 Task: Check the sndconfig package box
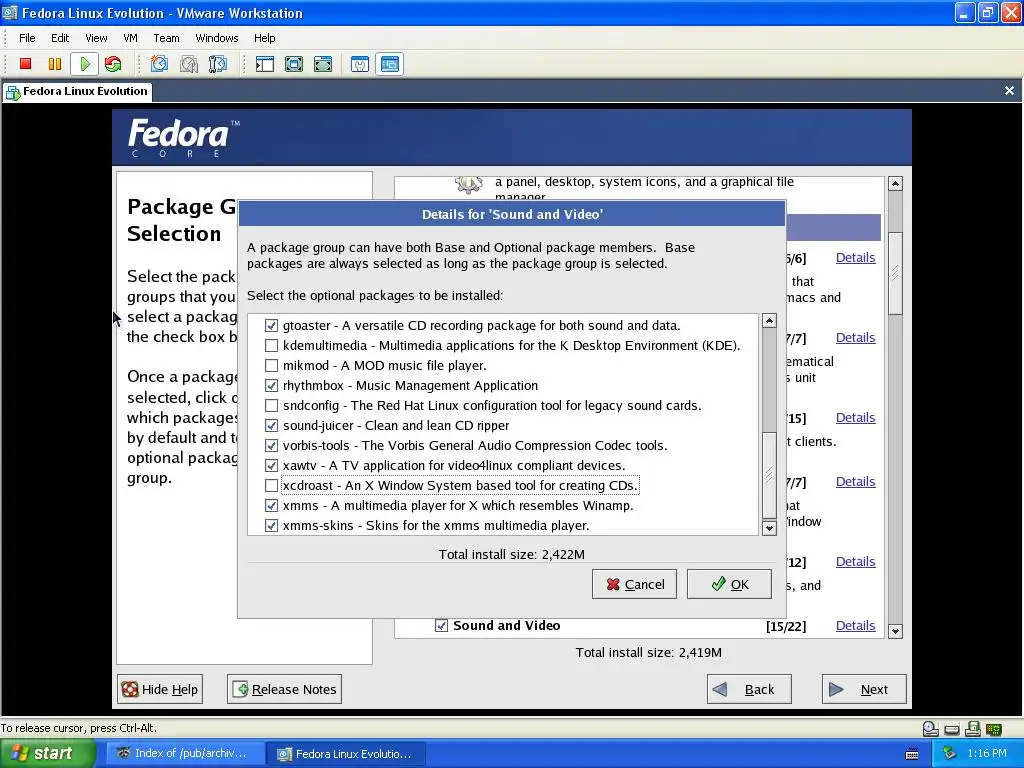click(271, 406)
